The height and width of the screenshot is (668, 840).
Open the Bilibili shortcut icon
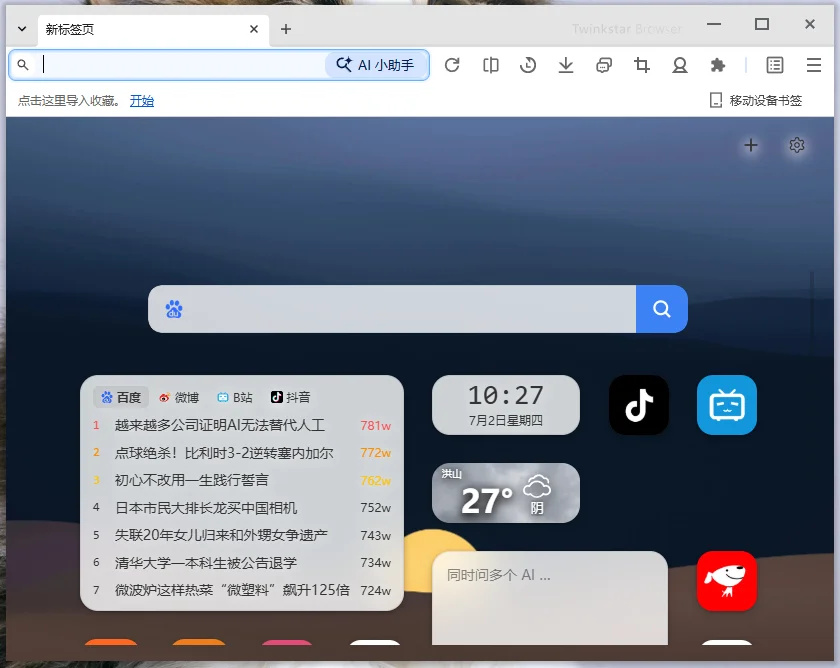(727, 405)
